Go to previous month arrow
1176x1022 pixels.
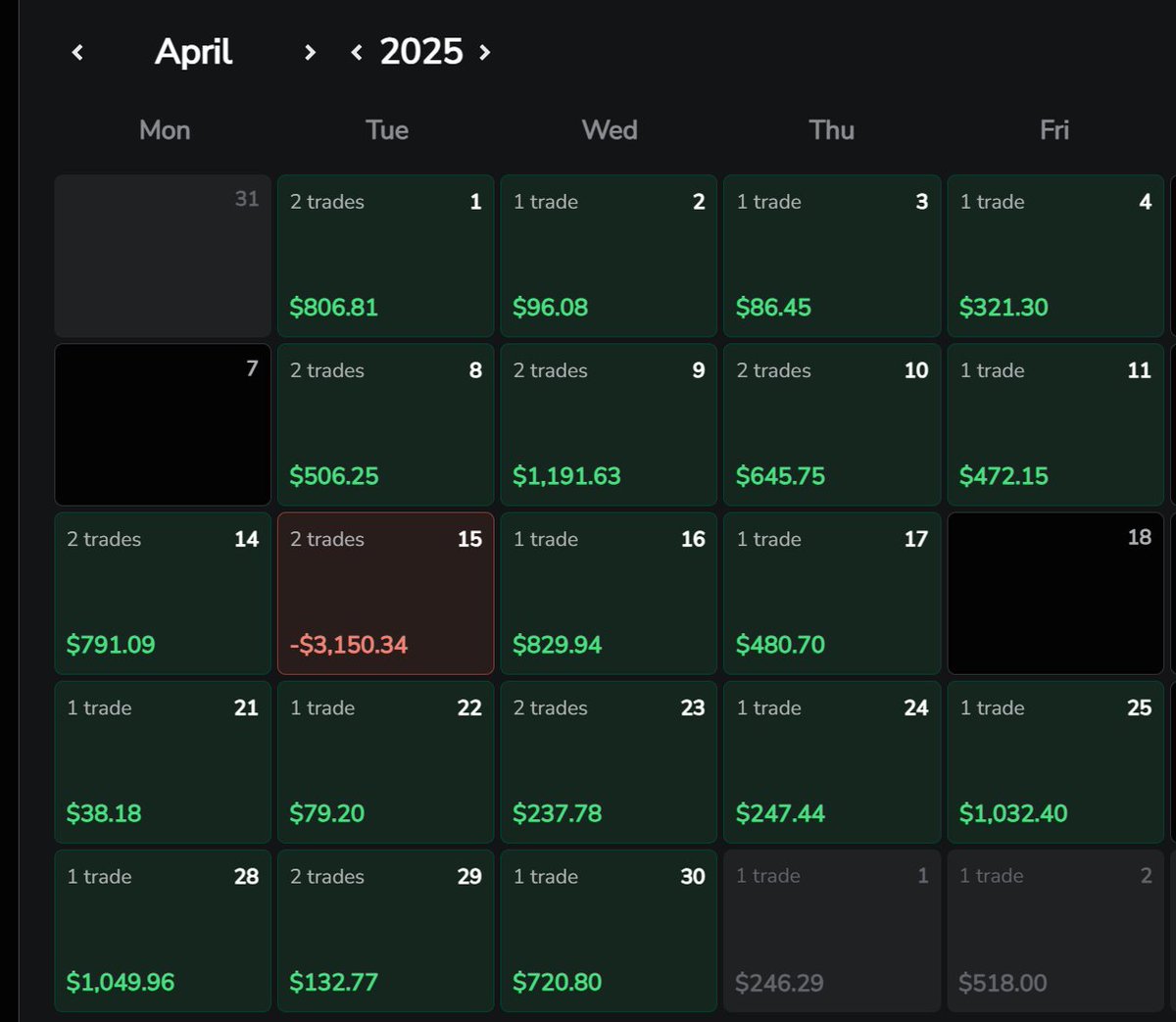[x=77, y=53]
